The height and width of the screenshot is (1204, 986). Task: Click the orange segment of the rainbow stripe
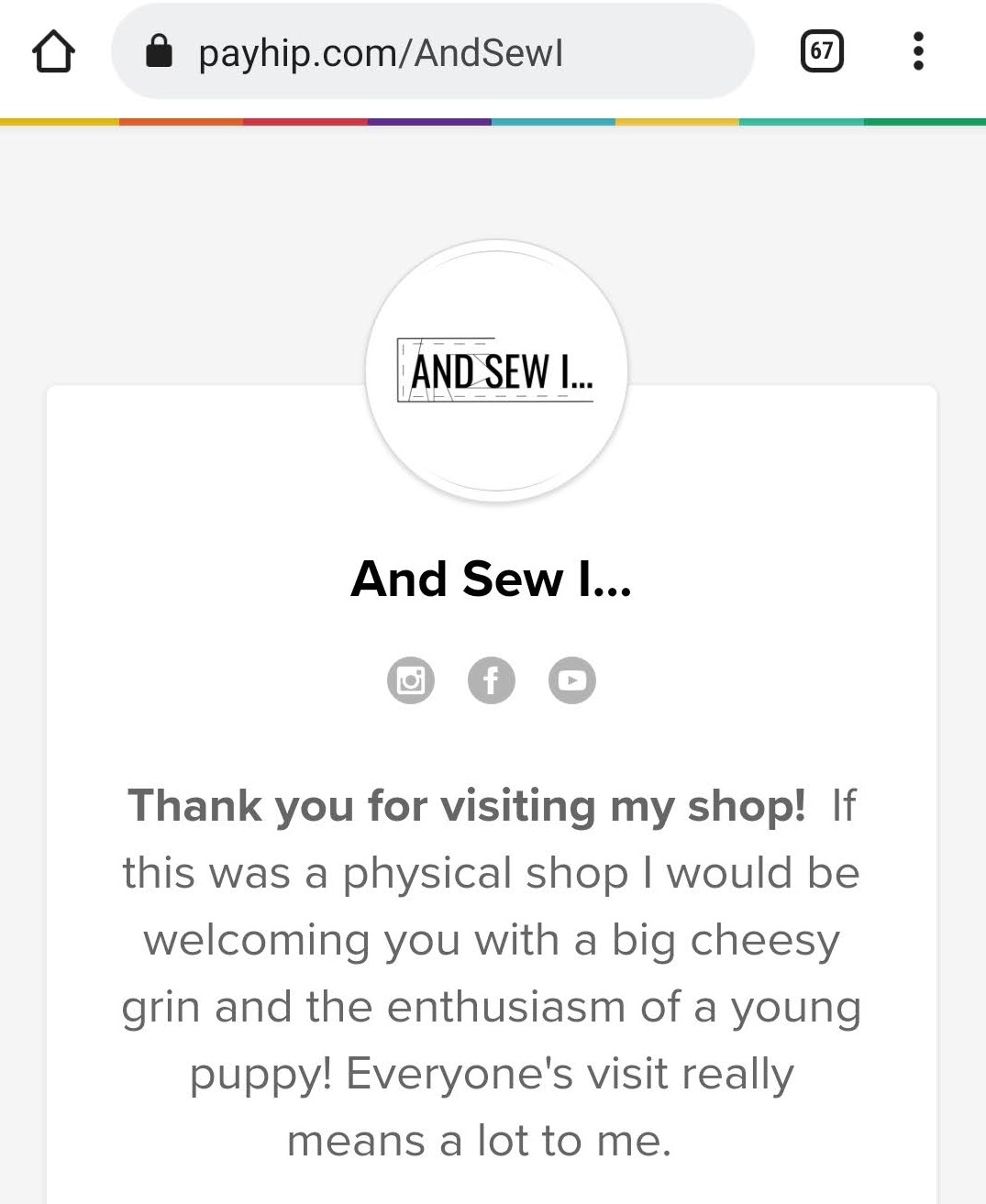pos(181,122)
